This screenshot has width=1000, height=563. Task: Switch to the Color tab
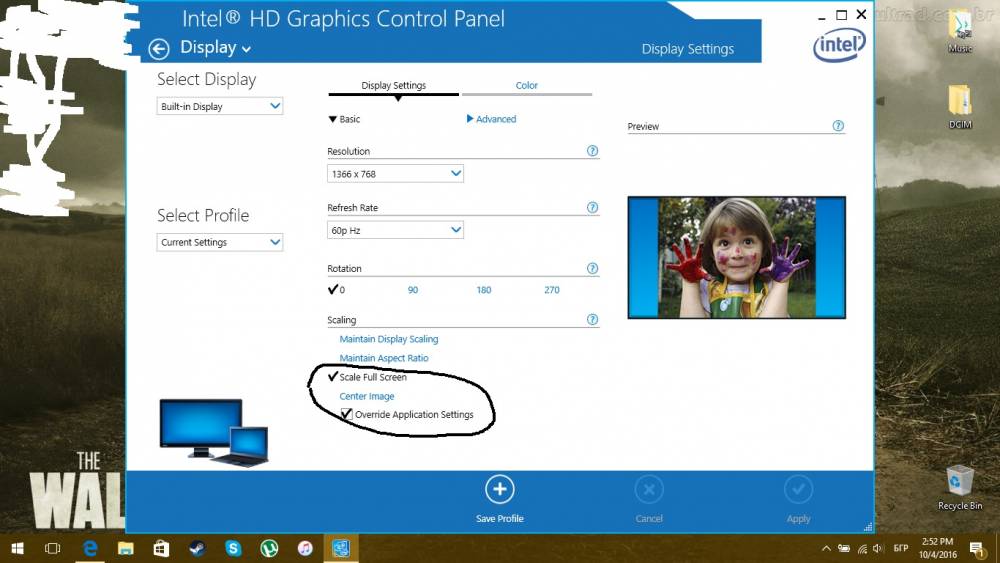[x=527, y=85]
